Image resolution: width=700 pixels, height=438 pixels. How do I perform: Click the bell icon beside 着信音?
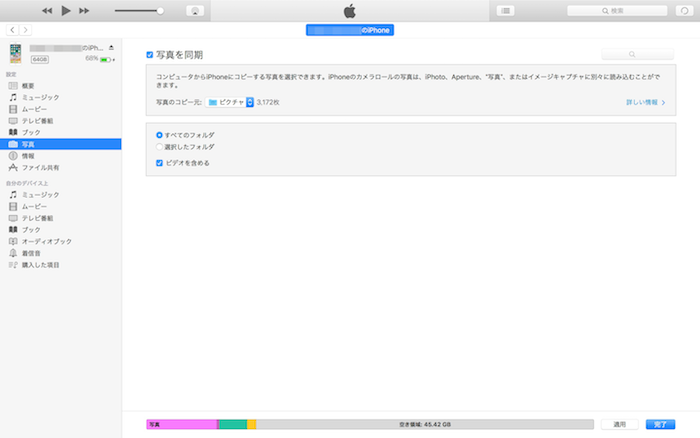coord(13,253)
